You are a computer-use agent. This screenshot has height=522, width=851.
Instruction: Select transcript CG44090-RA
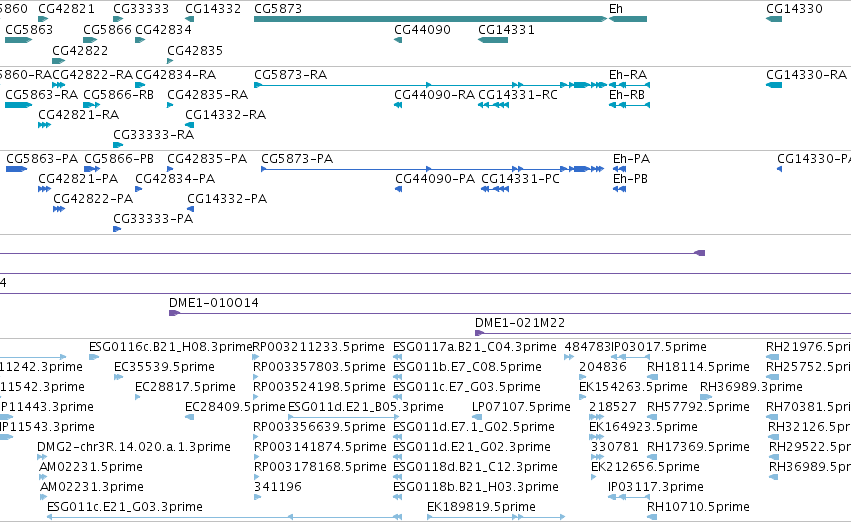pos(398,105)
